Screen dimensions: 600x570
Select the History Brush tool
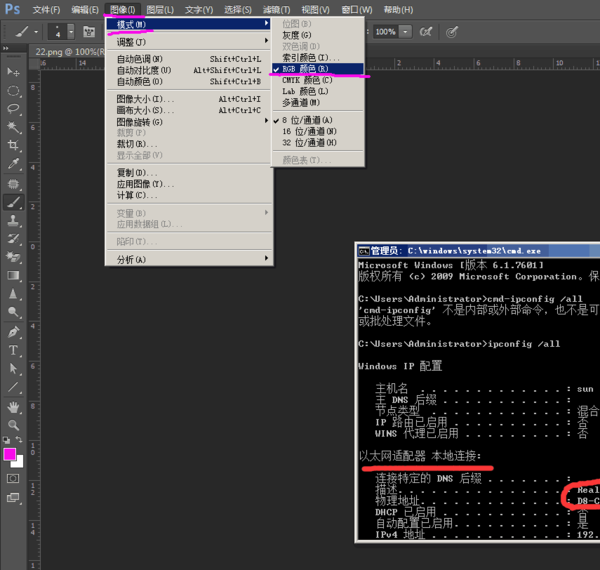13,239
